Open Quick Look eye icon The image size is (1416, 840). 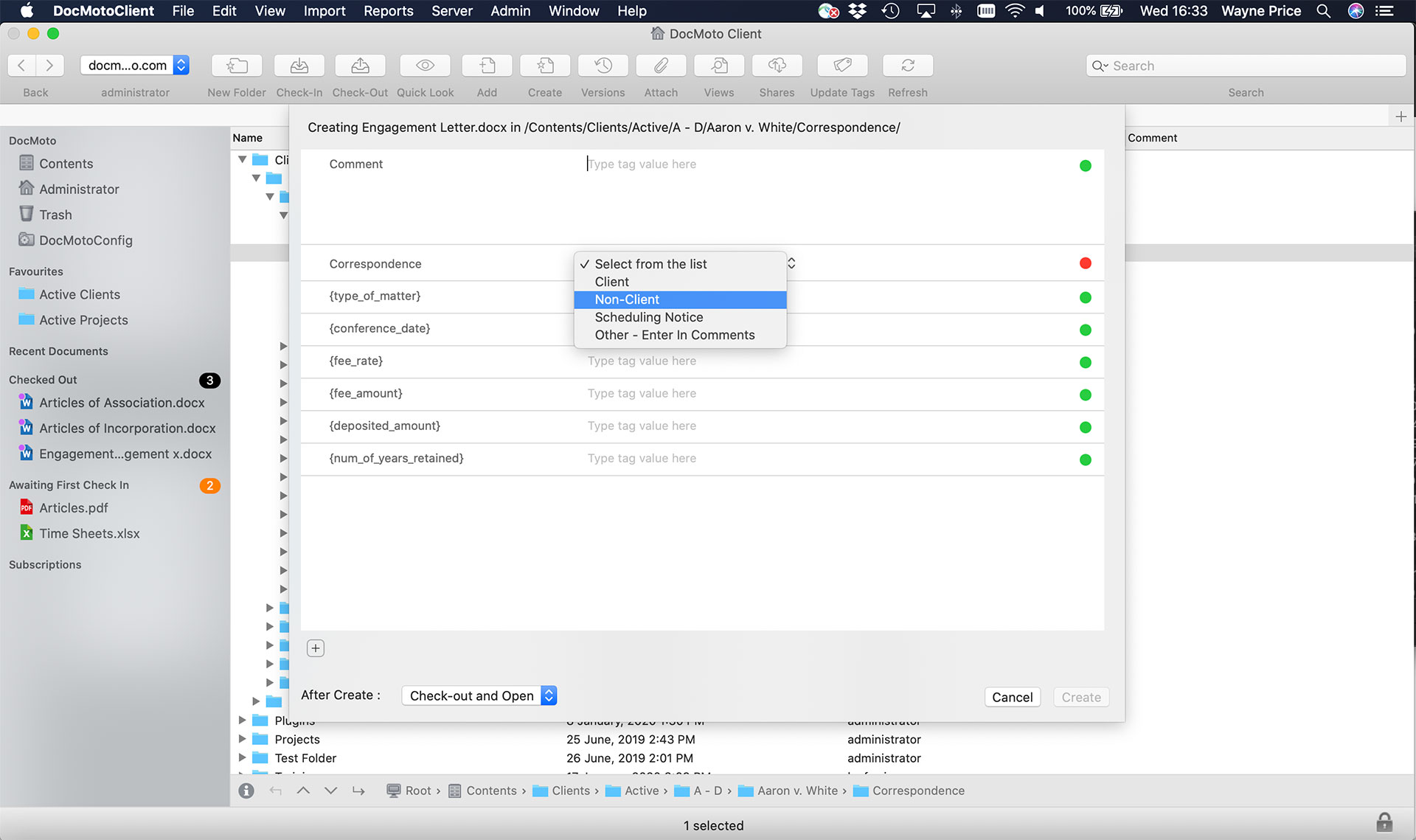(x=425, y=66)
